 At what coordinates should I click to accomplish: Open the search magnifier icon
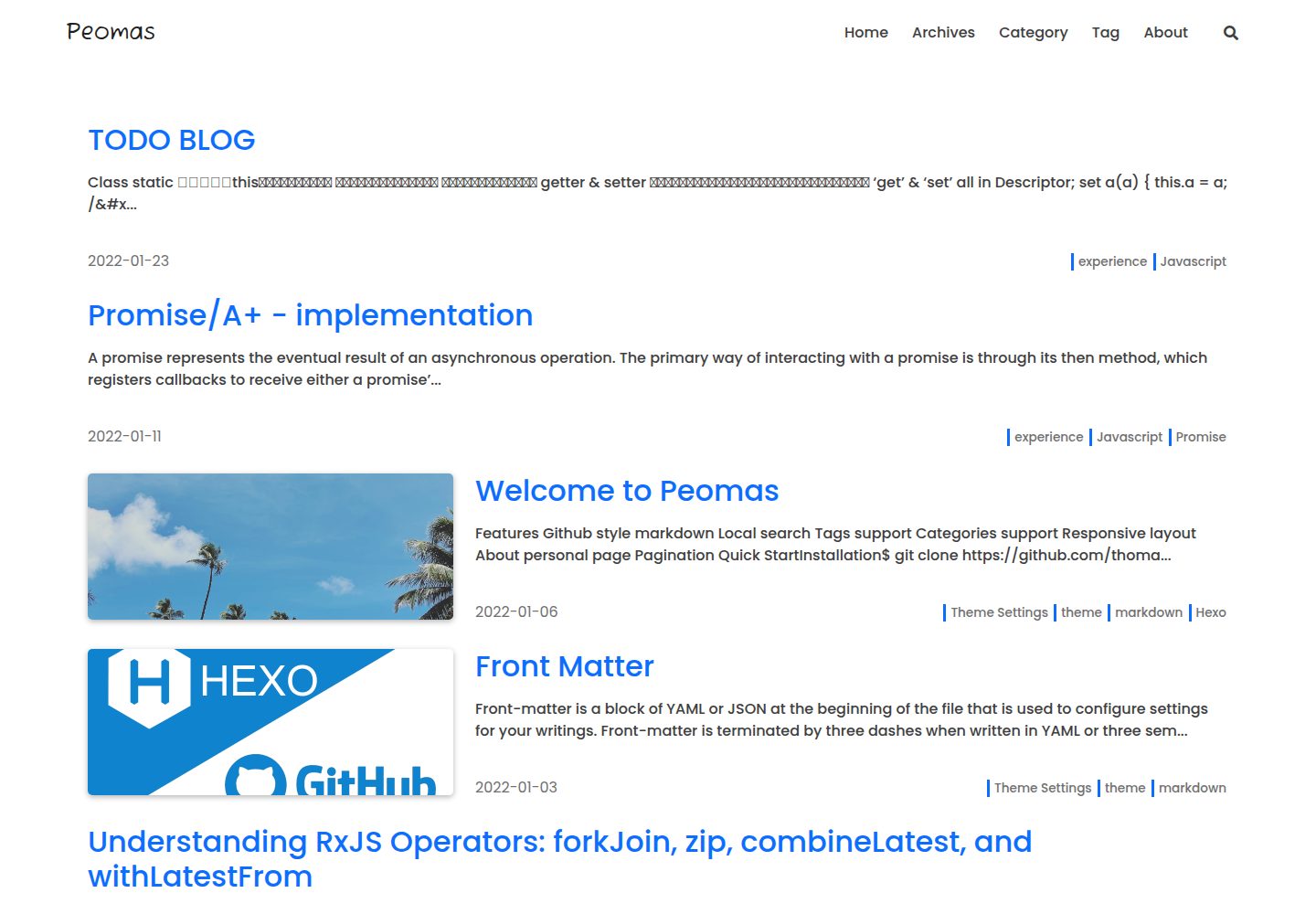click(1231, 33)
